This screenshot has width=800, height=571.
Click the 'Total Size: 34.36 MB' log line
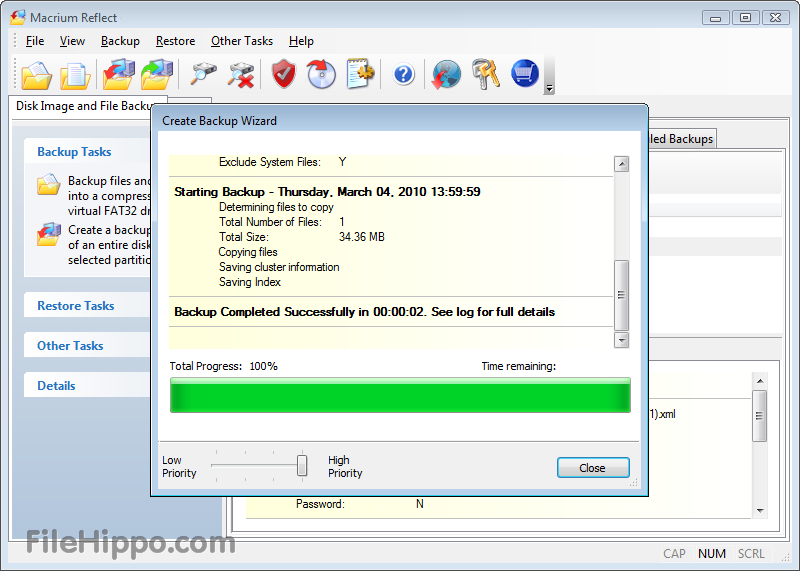pos(302,237)
